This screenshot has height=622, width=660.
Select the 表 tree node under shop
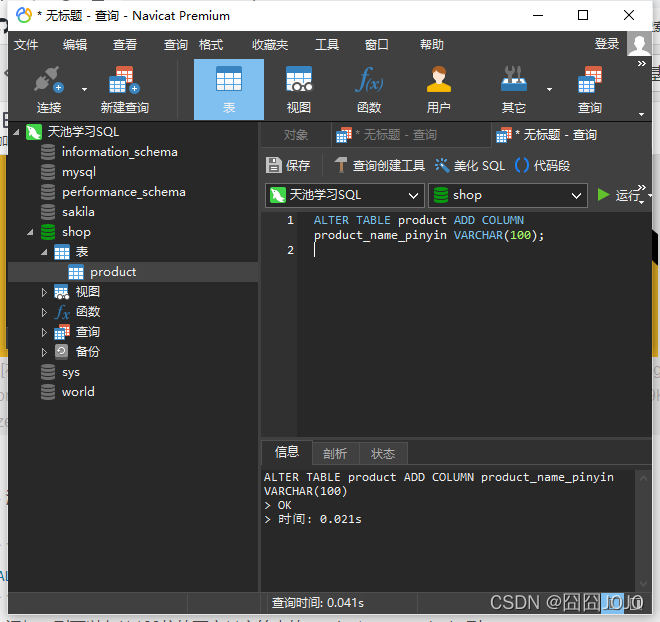(82, 252)
